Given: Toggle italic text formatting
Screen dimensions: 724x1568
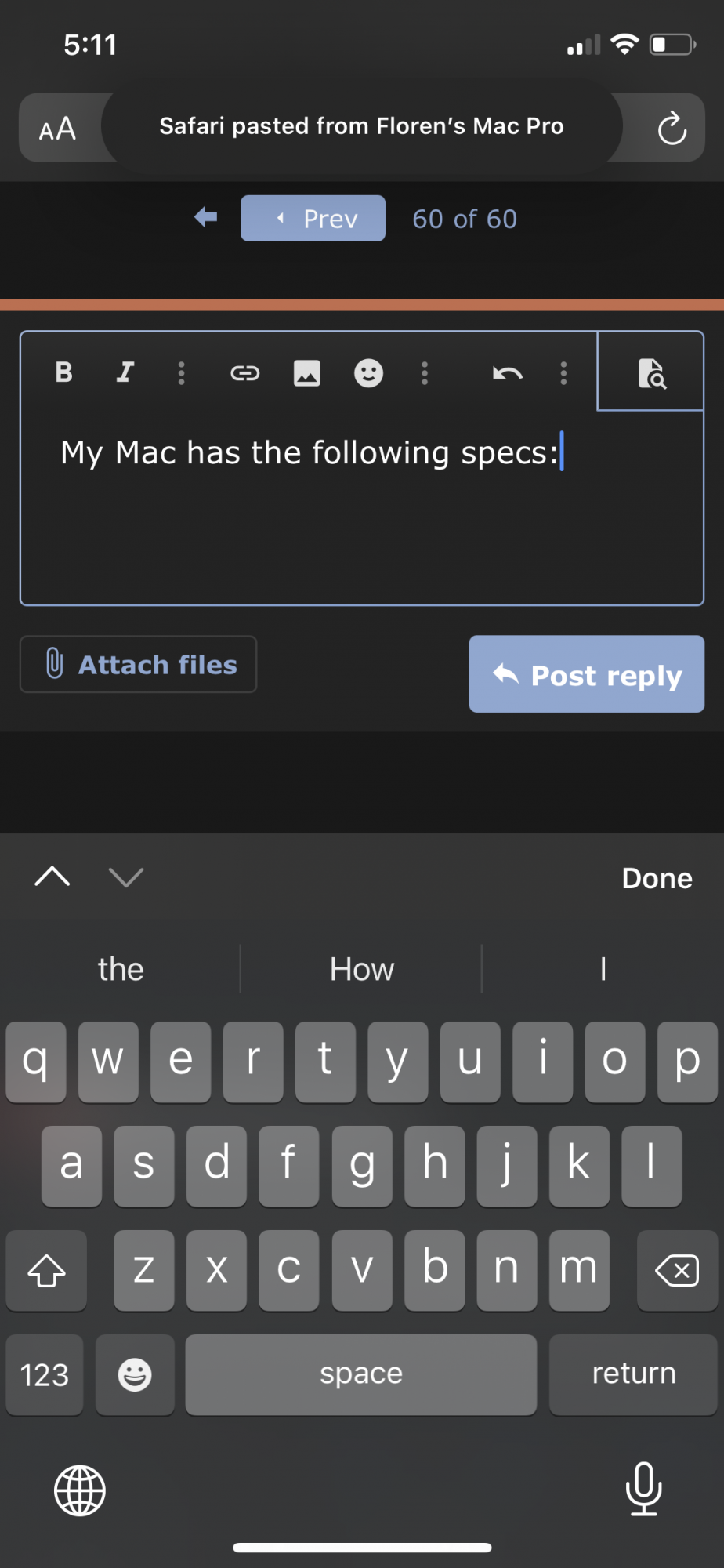Looking at the screenshot, I should pos(125,372).
